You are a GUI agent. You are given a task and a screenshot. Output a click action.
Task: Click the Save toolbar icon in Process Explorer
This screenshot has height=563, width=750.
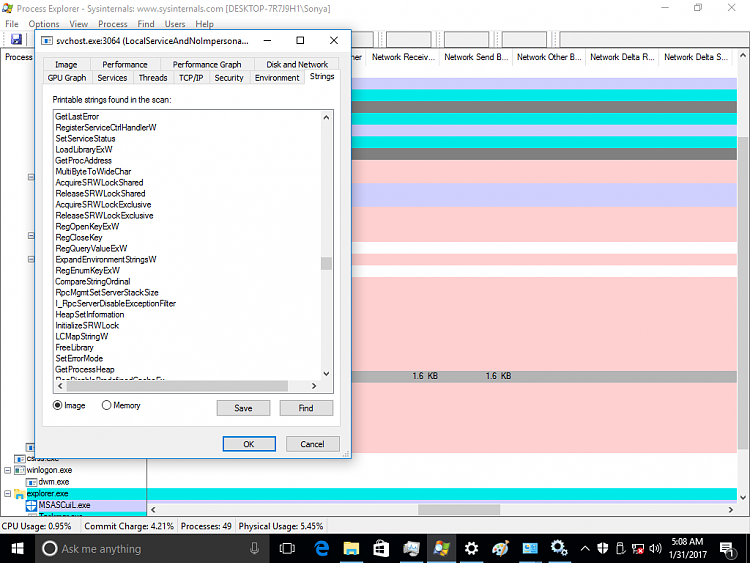[16, 39]
